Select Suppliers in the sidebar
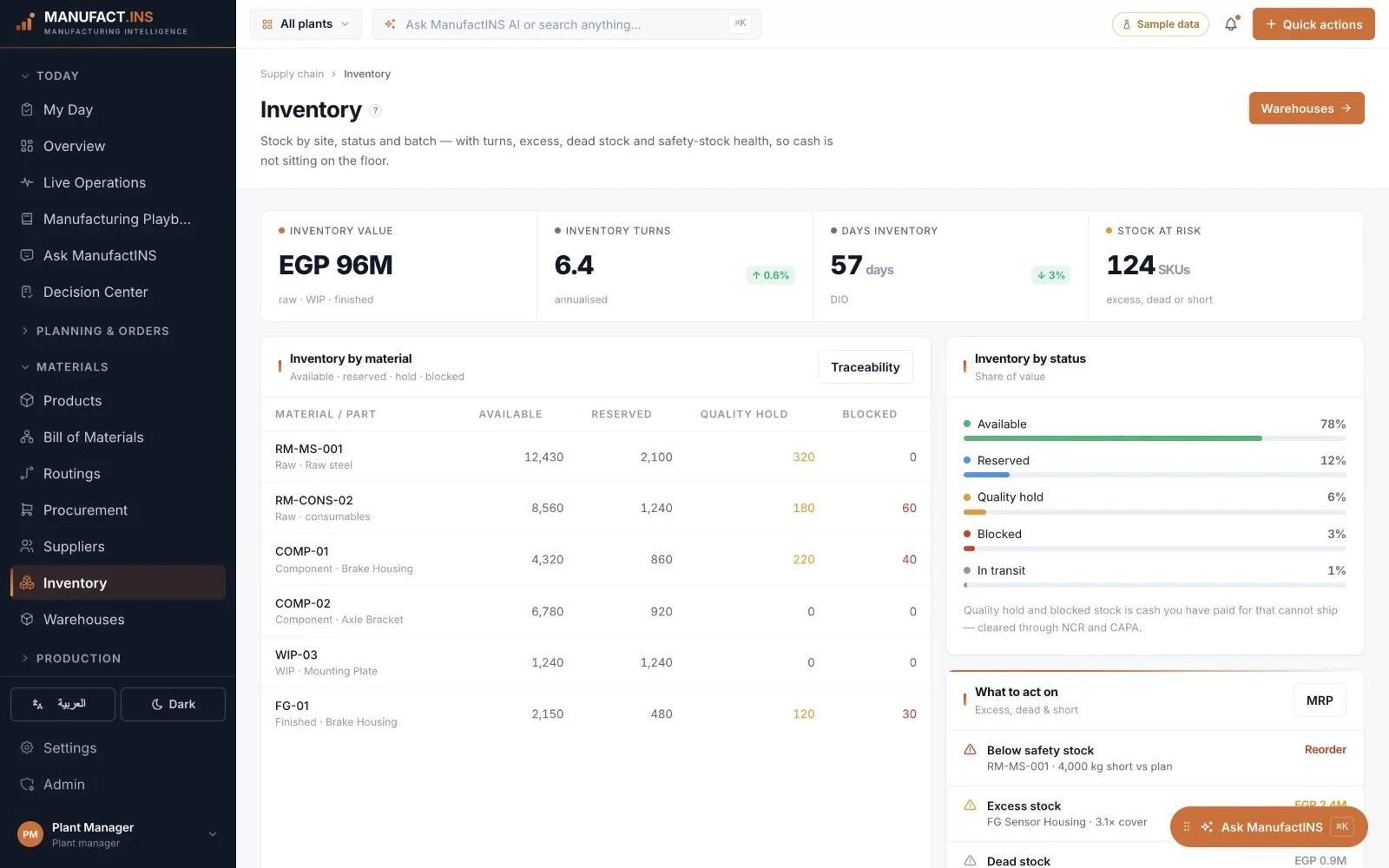The height and width of the screenshot is (868, 1389). [x=118, y=547]
